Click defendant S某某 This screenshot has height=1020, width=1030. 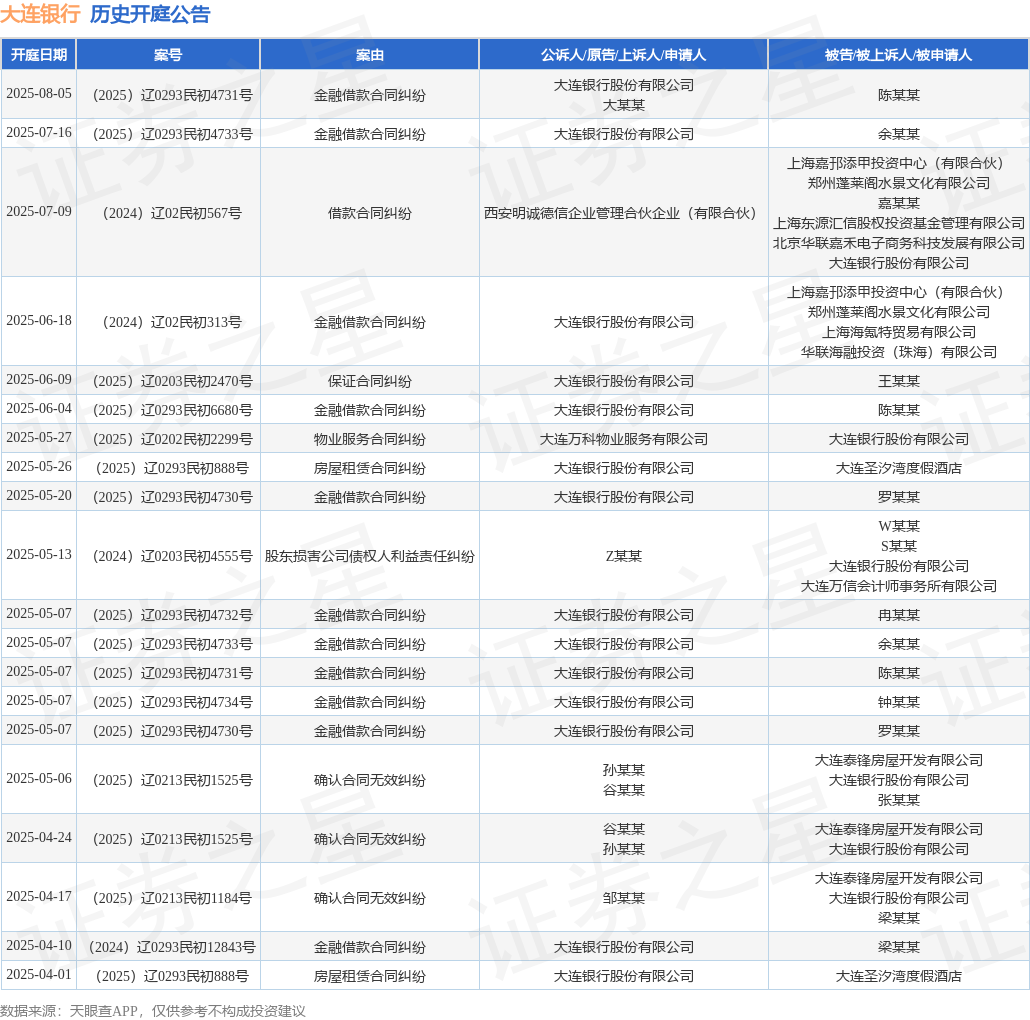pyautogui.click(x=899, y=546)
